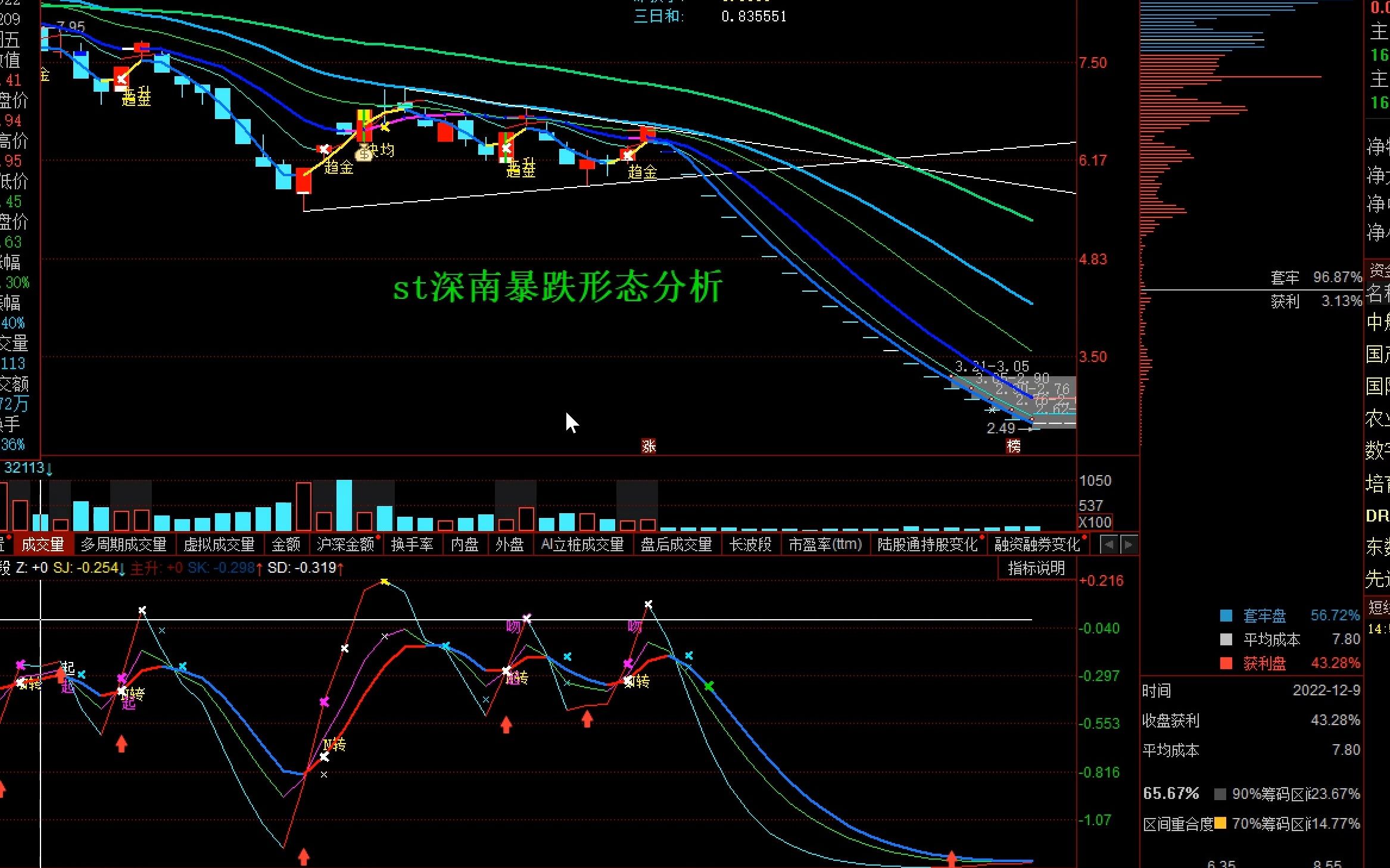Click the money bag icon on the candlestick chart
The image size is (1390, 868).
(363, 154)
